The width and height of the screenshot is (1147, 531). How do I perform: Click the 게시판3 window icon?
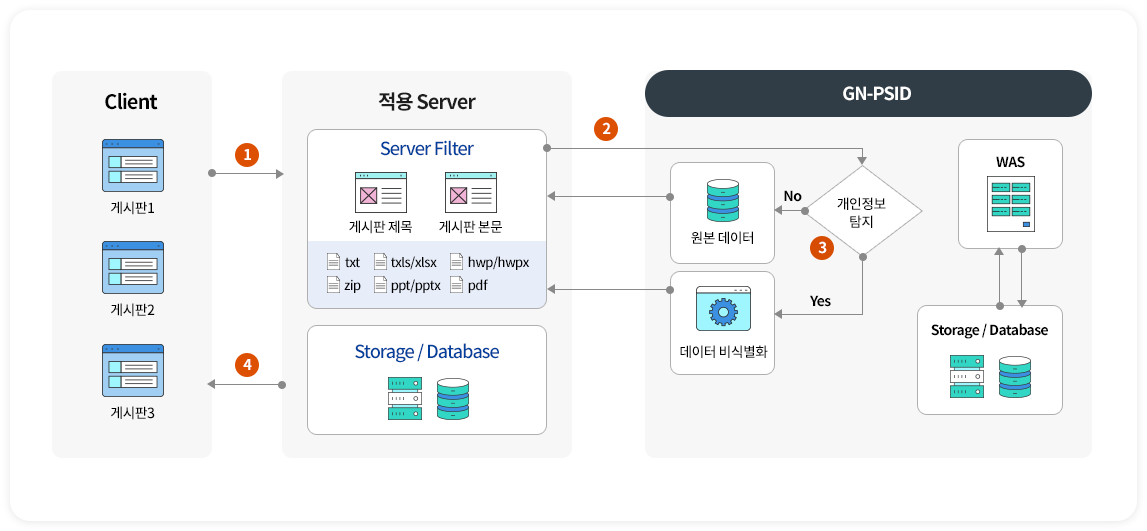(132, 370)
